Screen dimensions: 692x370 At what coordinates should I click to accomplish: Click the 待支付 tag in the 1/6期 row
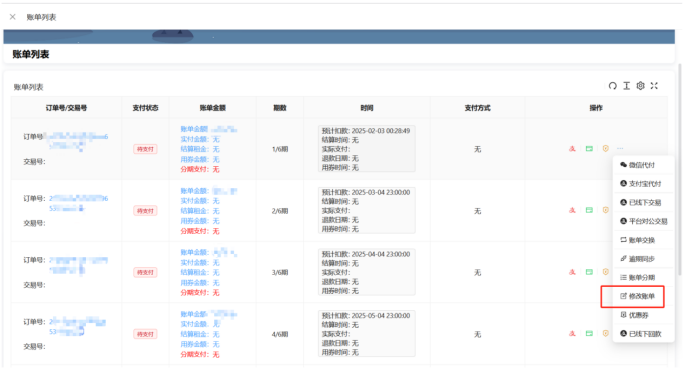[145, 149]
